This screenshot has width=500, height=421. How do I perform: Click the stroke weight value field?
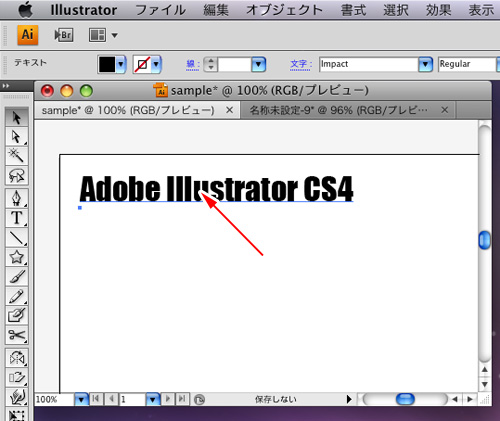(234, 64)
